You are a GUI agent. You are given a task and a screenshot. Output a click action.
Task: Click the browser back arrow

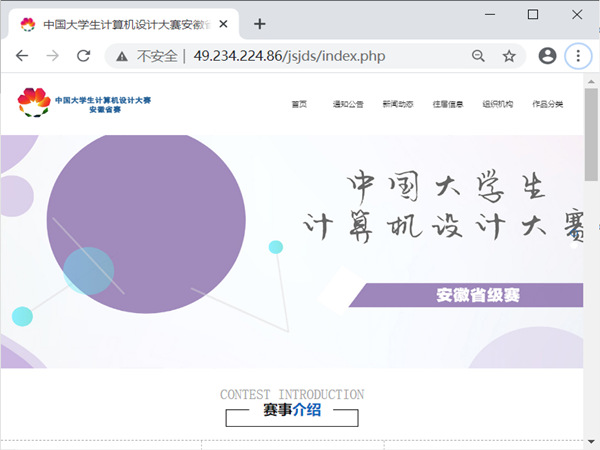pos(22,56)
